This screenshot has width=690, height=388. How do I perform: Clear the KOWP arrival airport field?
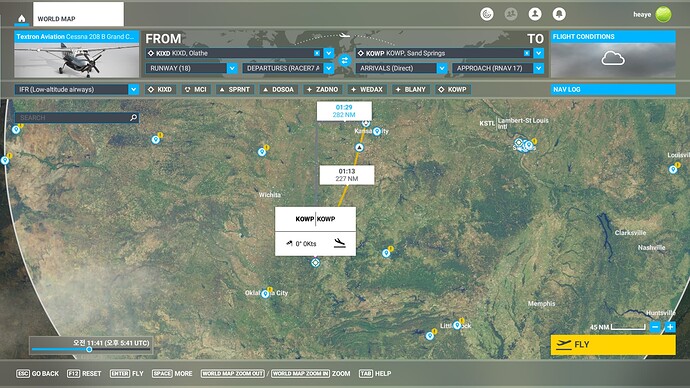point(527,53)
